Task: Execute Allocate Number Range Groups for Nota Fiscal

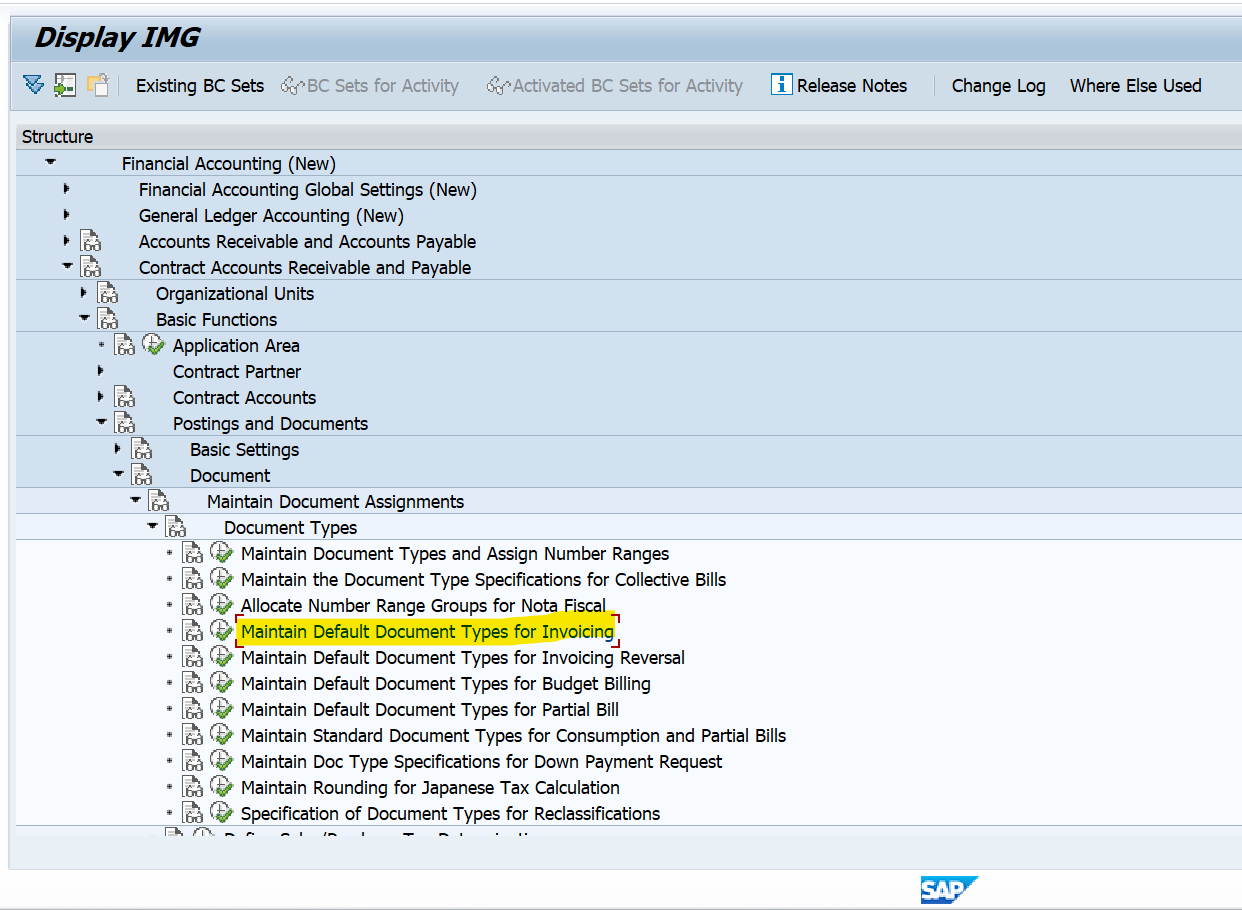Action: click(222, 605)
